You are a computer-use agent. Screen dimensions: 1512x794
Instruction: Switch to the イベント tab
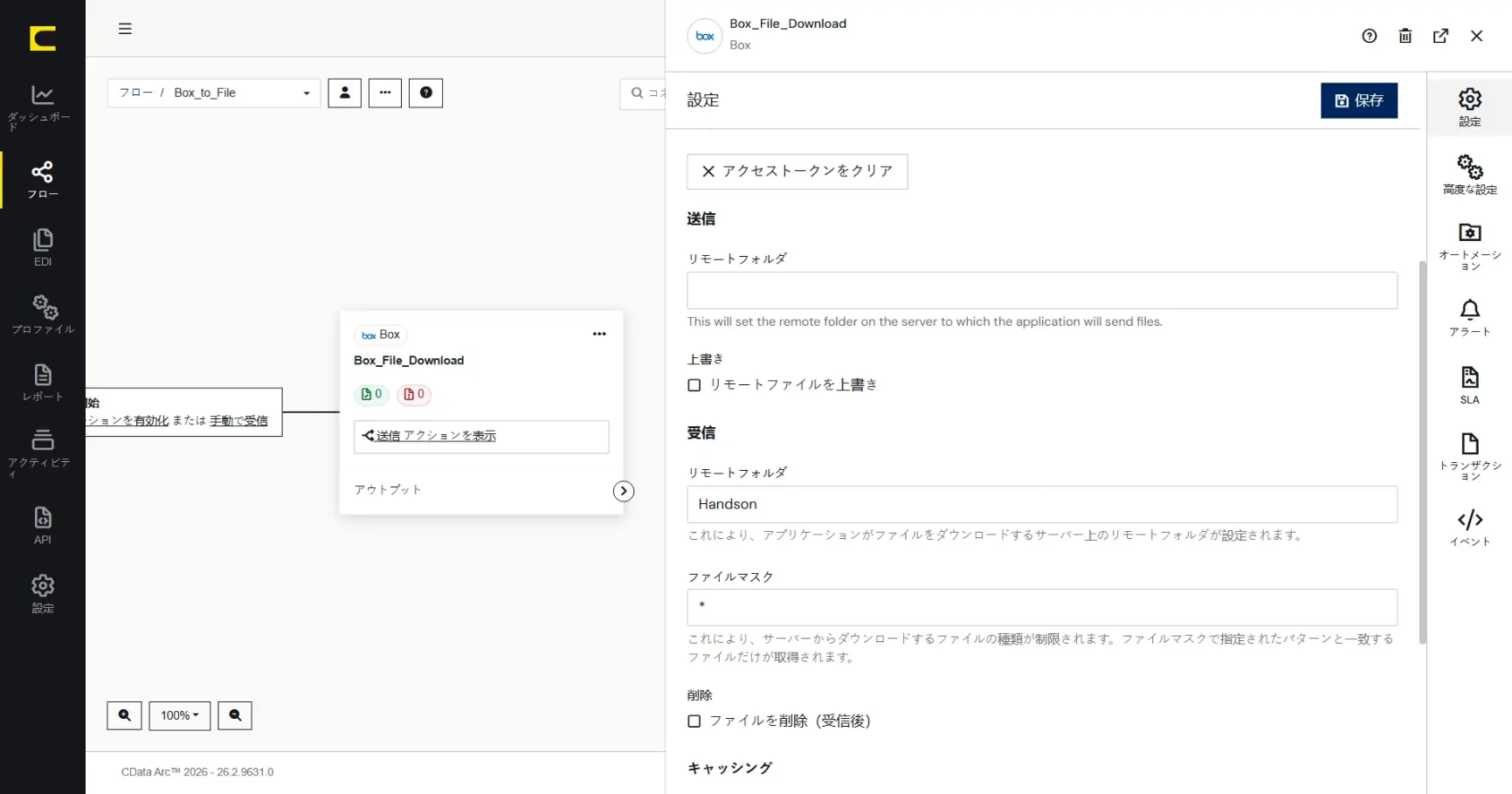pyautogui.click(x=1469, y=528)
